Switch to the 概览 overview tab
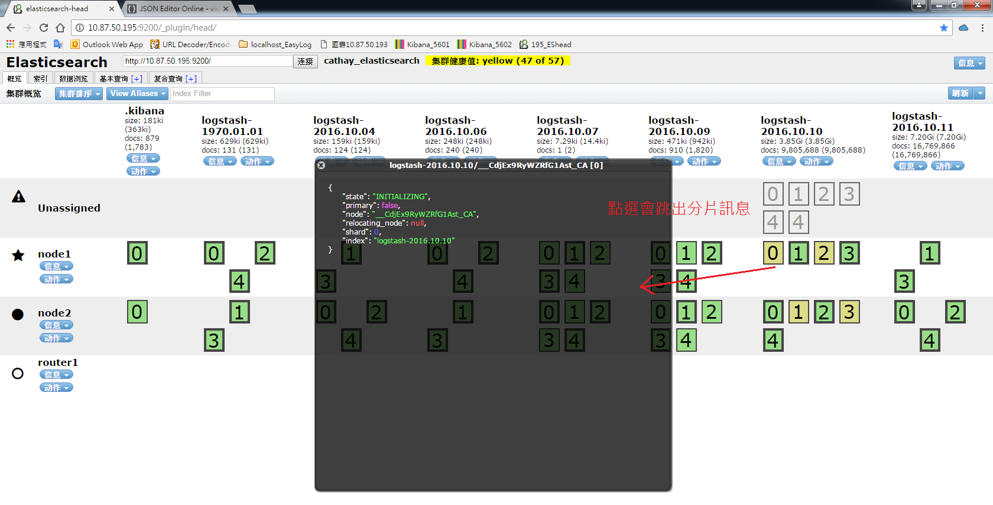The image size is (993, 505). click(x=15, y=79)
